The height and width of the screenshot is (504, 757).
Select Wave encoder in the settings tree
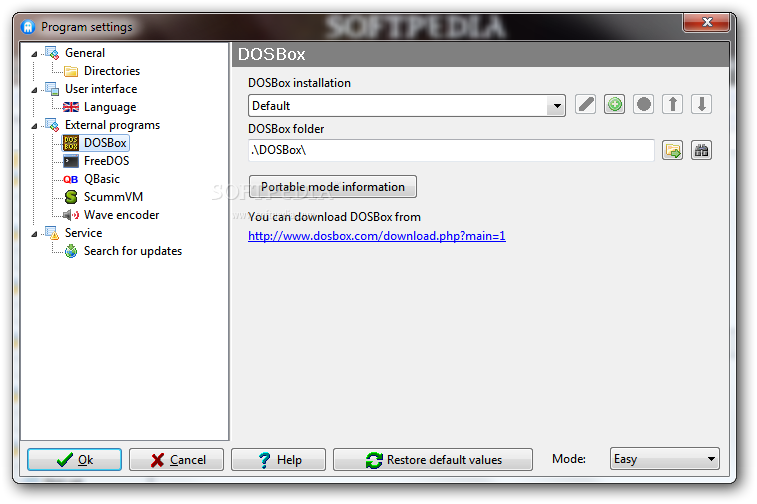tap(122, 215)
